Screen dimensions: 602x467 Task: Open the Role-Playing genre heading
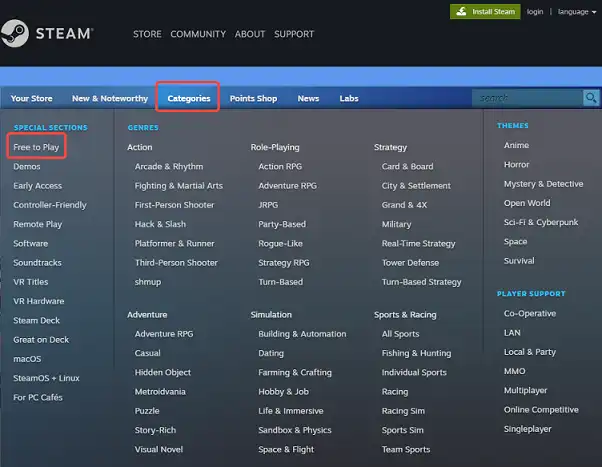coord(275,147)
